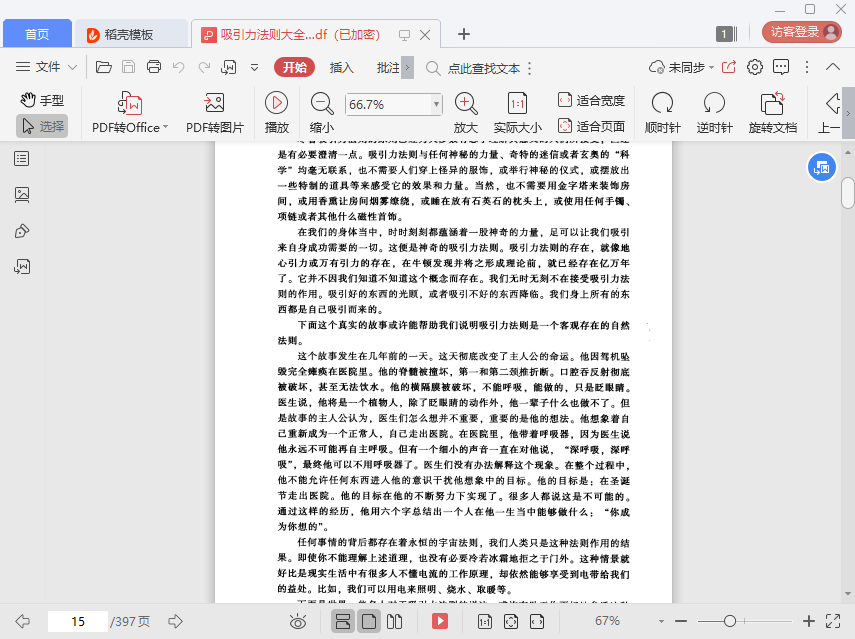Screen dimensions: 855x639
Task: Click status bar actual size icon
Action: 485,621
